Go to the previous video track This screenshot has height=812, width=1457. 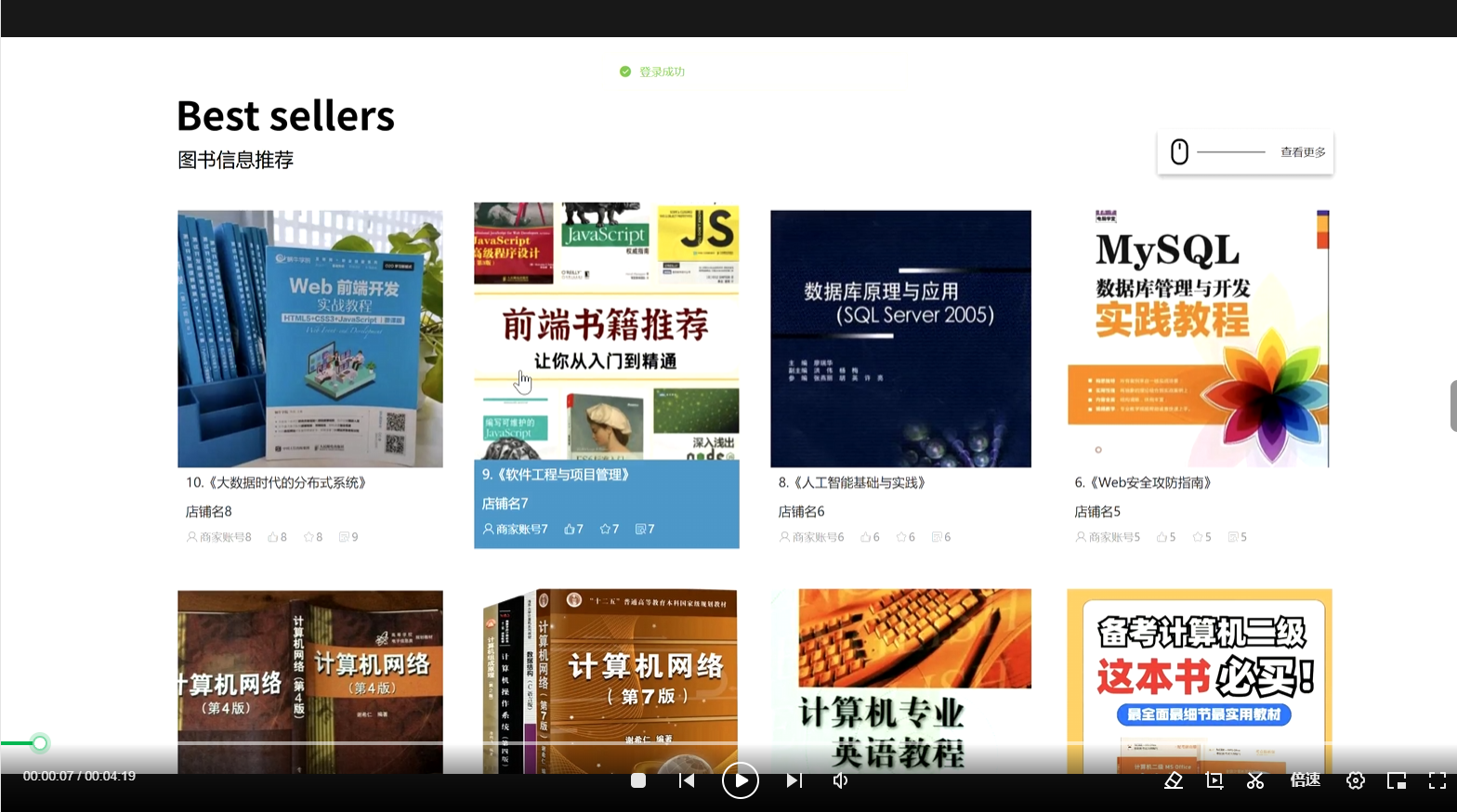pos(687,780)
